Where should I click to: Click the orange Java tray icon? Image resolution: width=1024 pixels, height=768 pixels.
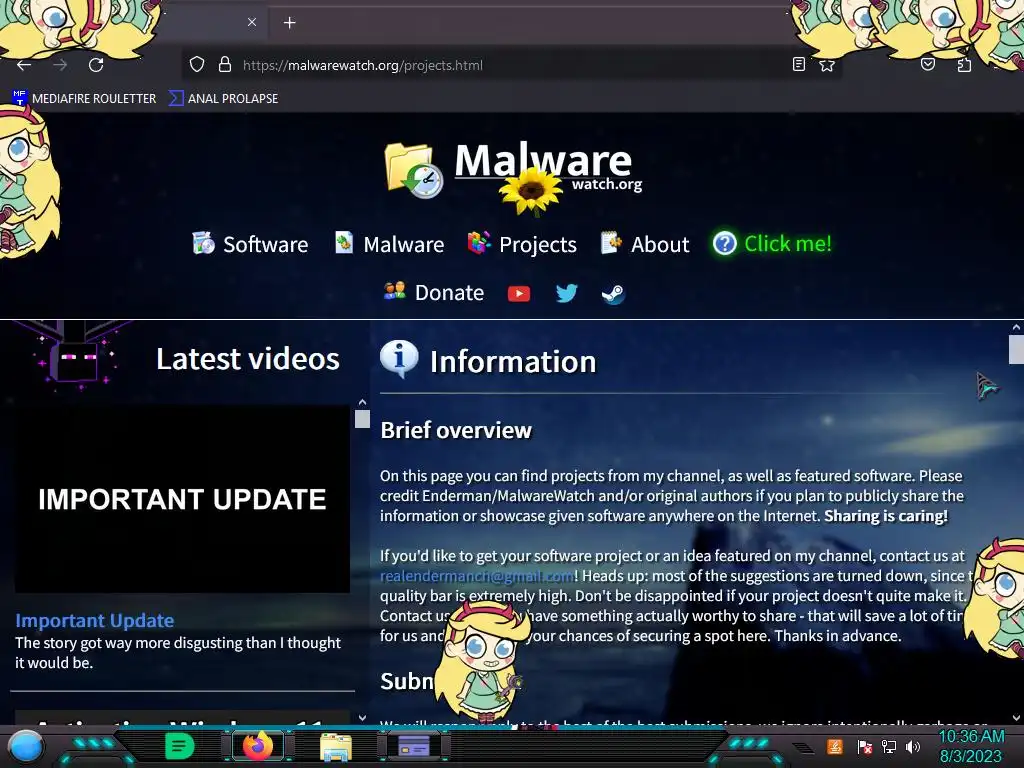(835, 746)
